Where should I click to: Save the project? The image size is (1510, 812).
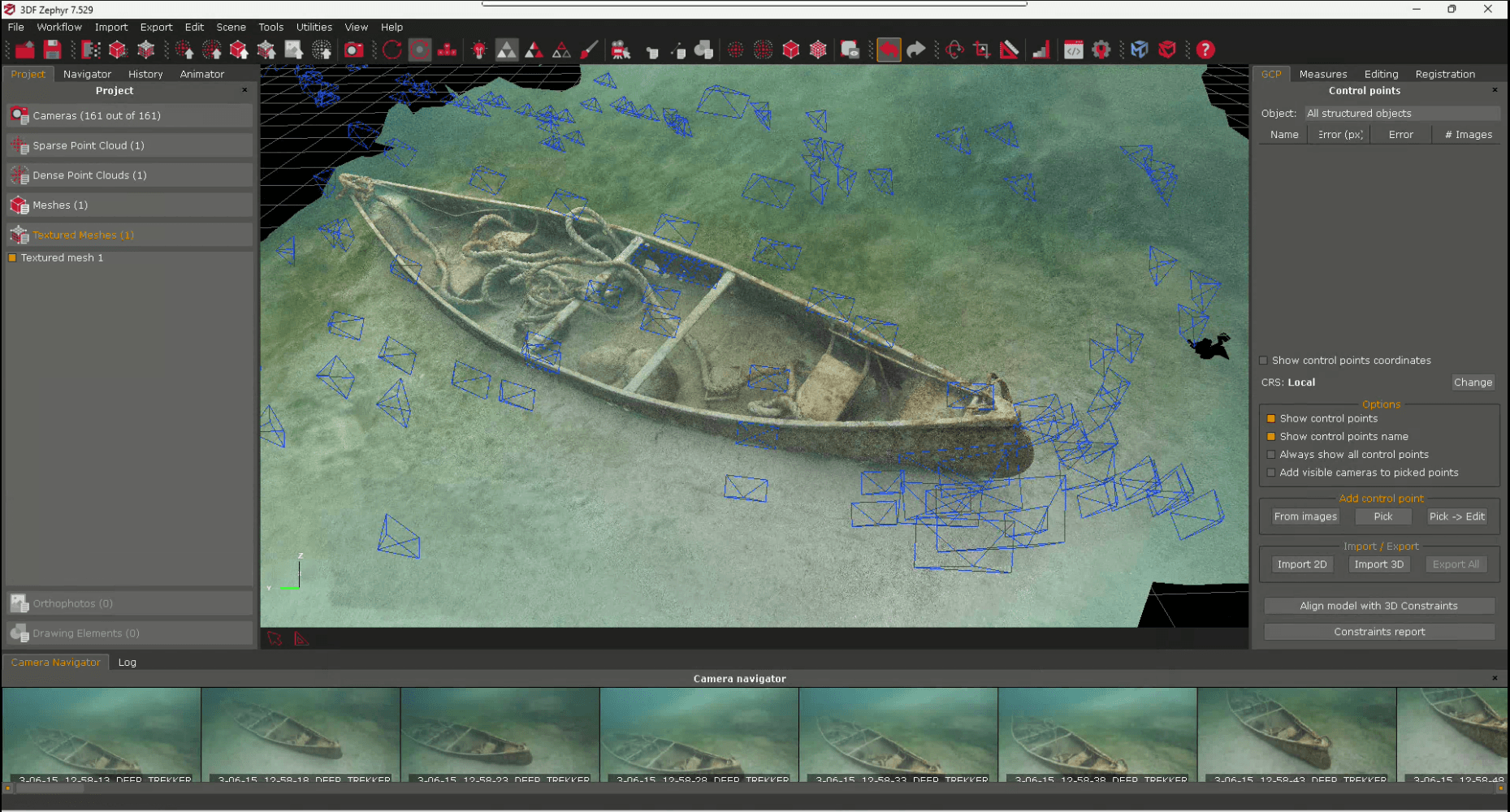52,50
